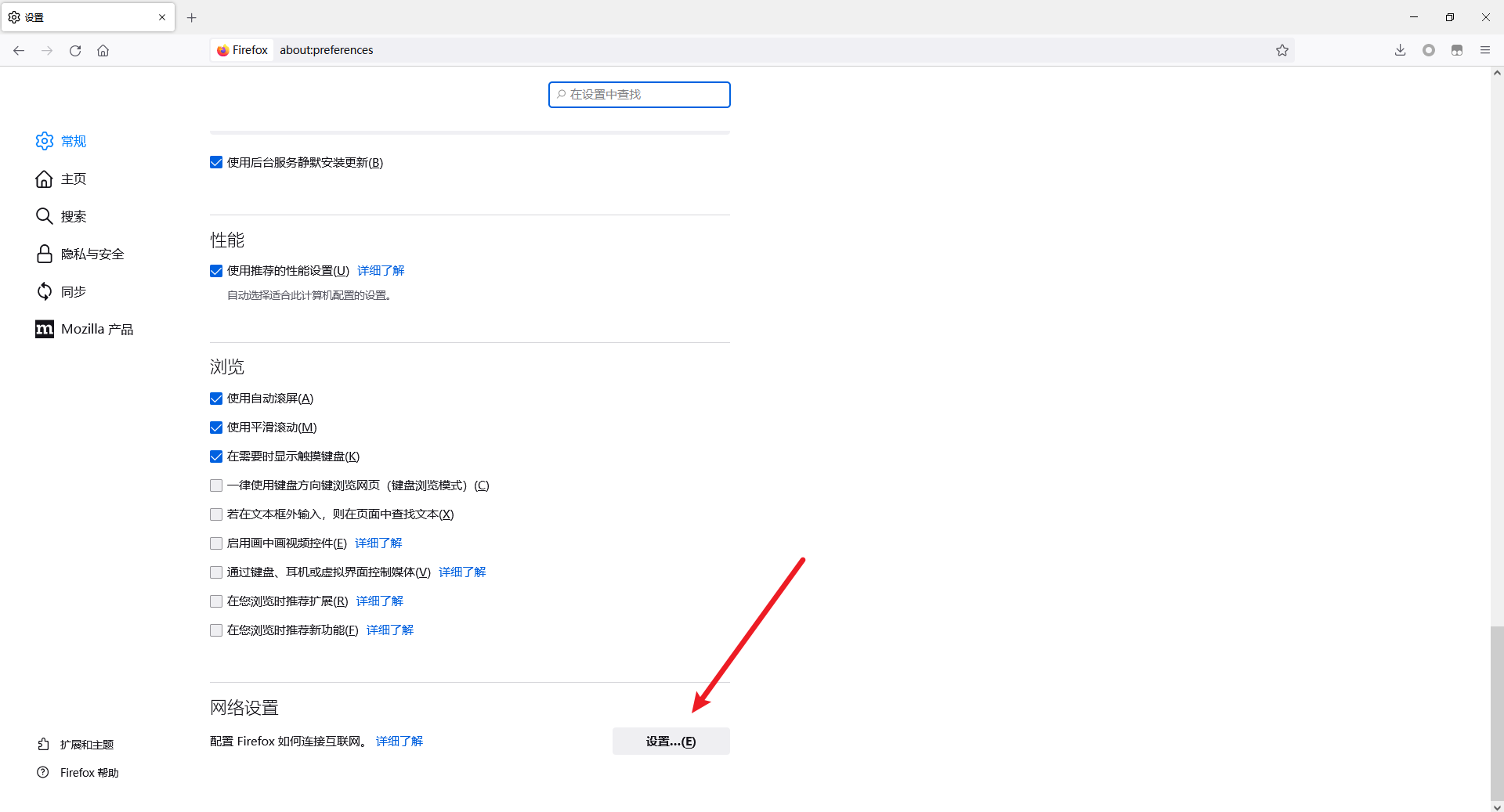Open 详细了解 link beside performance settings
This screenshot has width=1504, height=812.
click(381, 270)
